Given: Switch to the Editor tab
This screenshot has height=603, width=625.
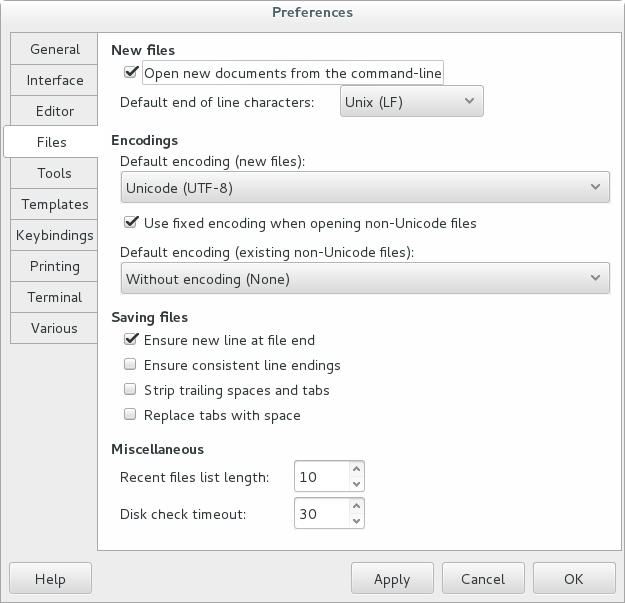Looking at the screenshot, I should 55,111.
